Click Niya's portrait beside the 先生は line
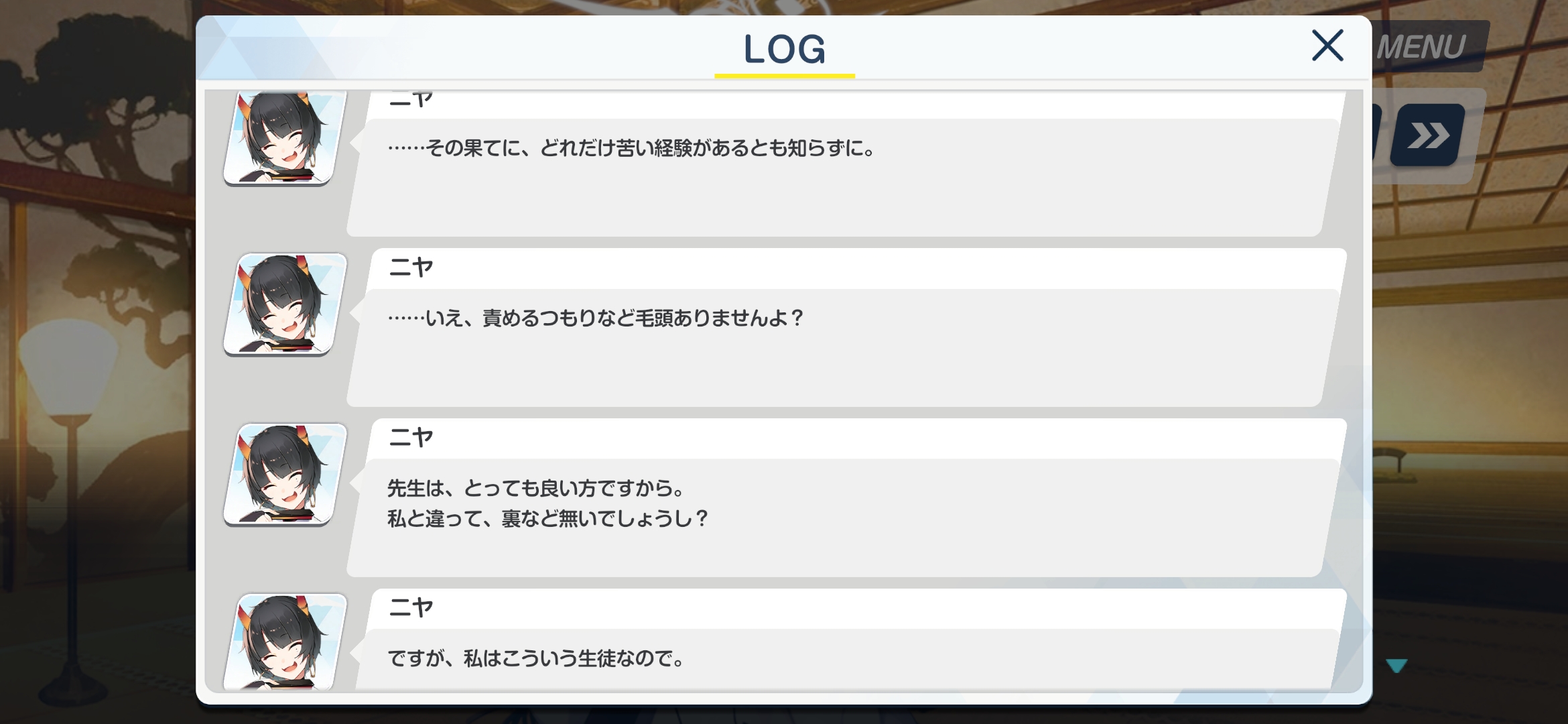Viewport: 1568px width, 724px height. point(285,475)
